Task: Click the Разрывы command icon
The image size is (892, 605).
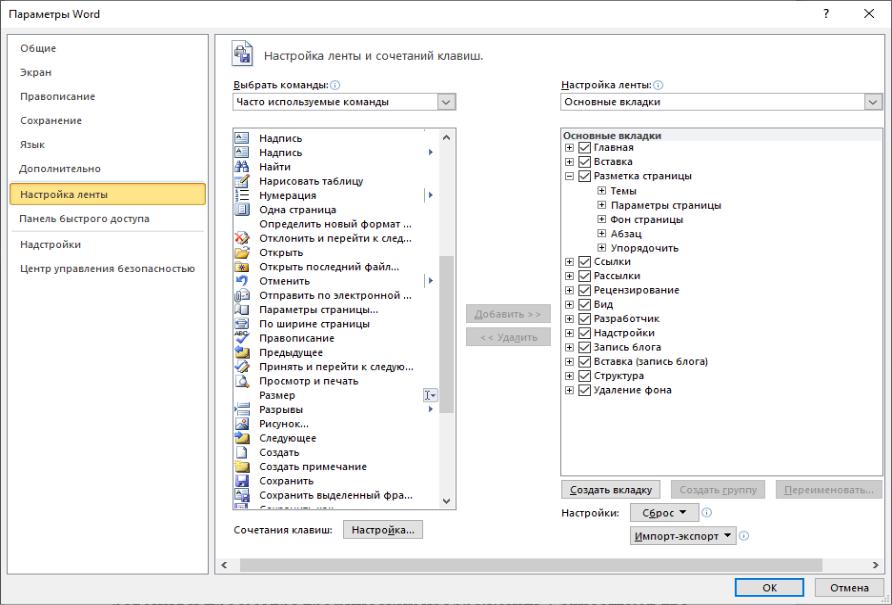Action: point(242,409)
